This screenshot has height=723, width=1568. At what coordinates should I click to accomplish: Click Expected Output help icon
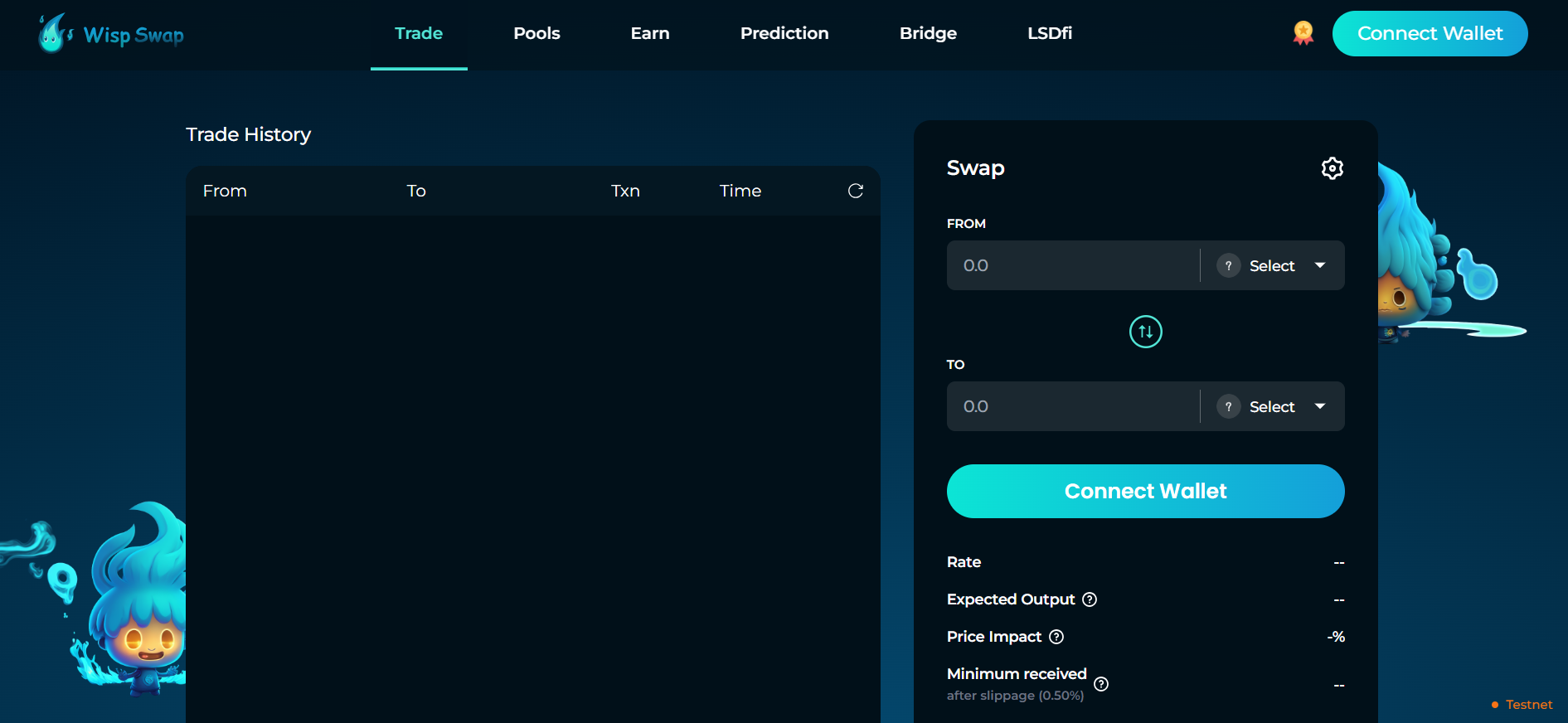1090,599
